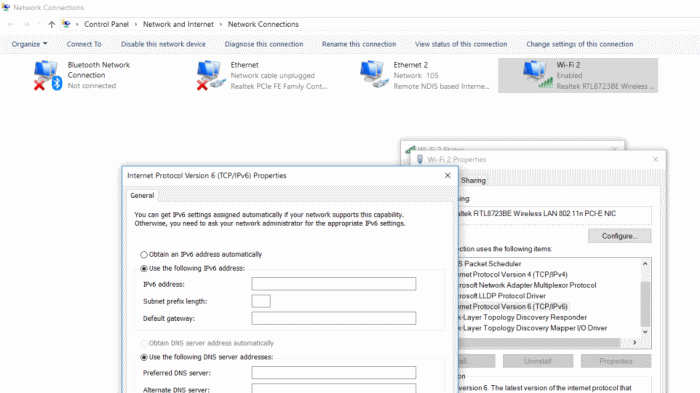Select Internet Protocol Version 6 (TCP/IPv6) item
Screen dimensions: 700x393
coord(513,307)
